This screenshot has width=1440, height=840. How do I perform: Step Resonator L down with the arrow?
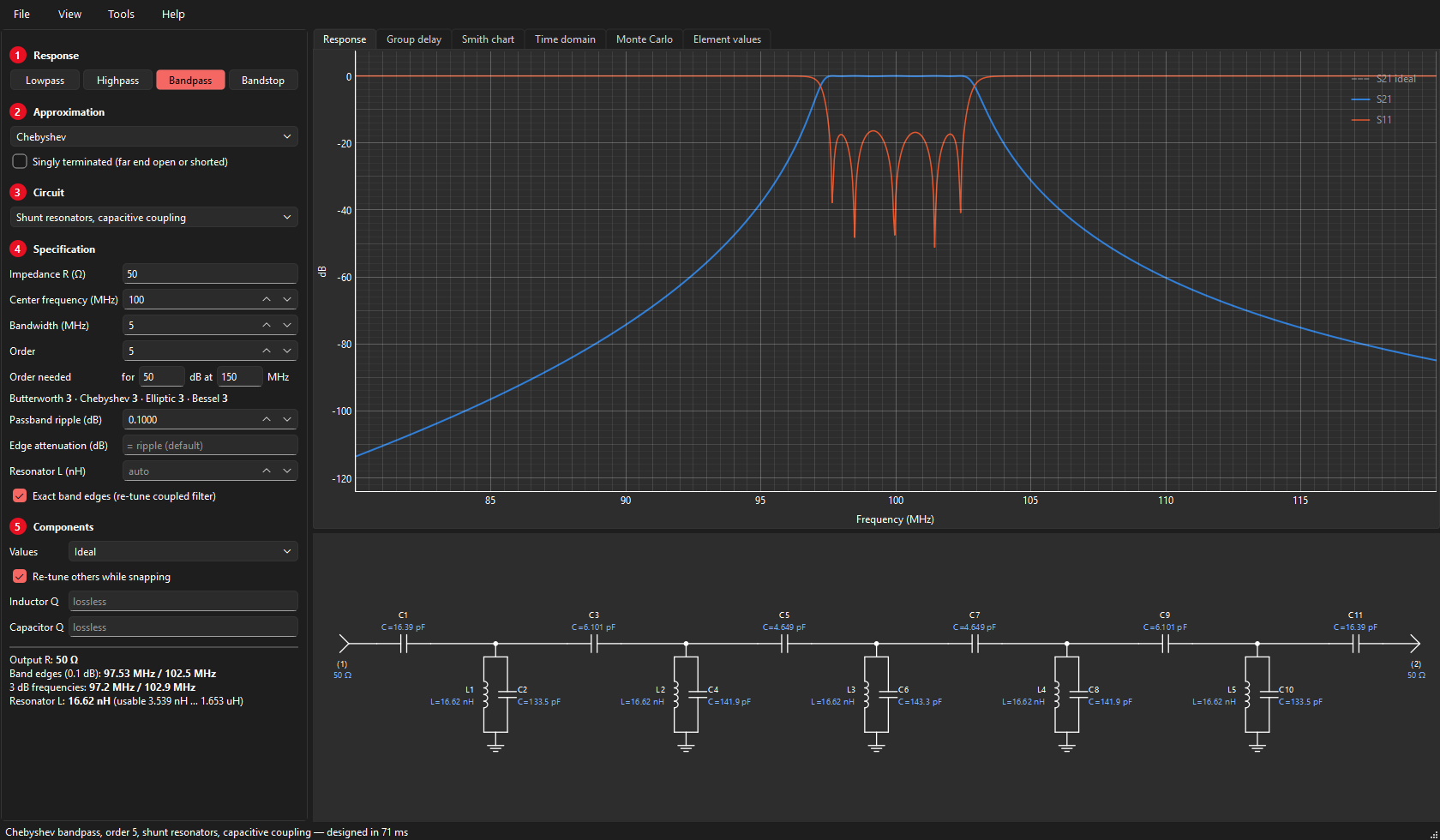pos(287,471)
